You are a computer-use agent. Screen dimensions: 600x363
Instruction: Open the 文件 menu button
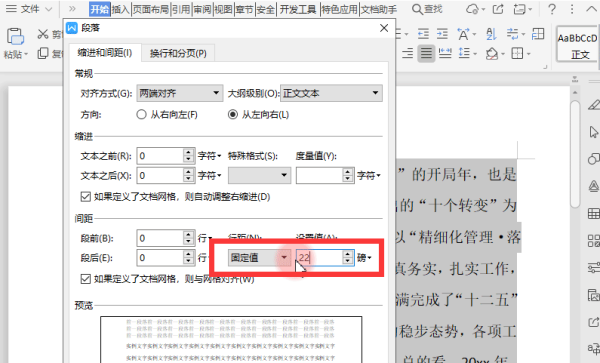[29, 9]
